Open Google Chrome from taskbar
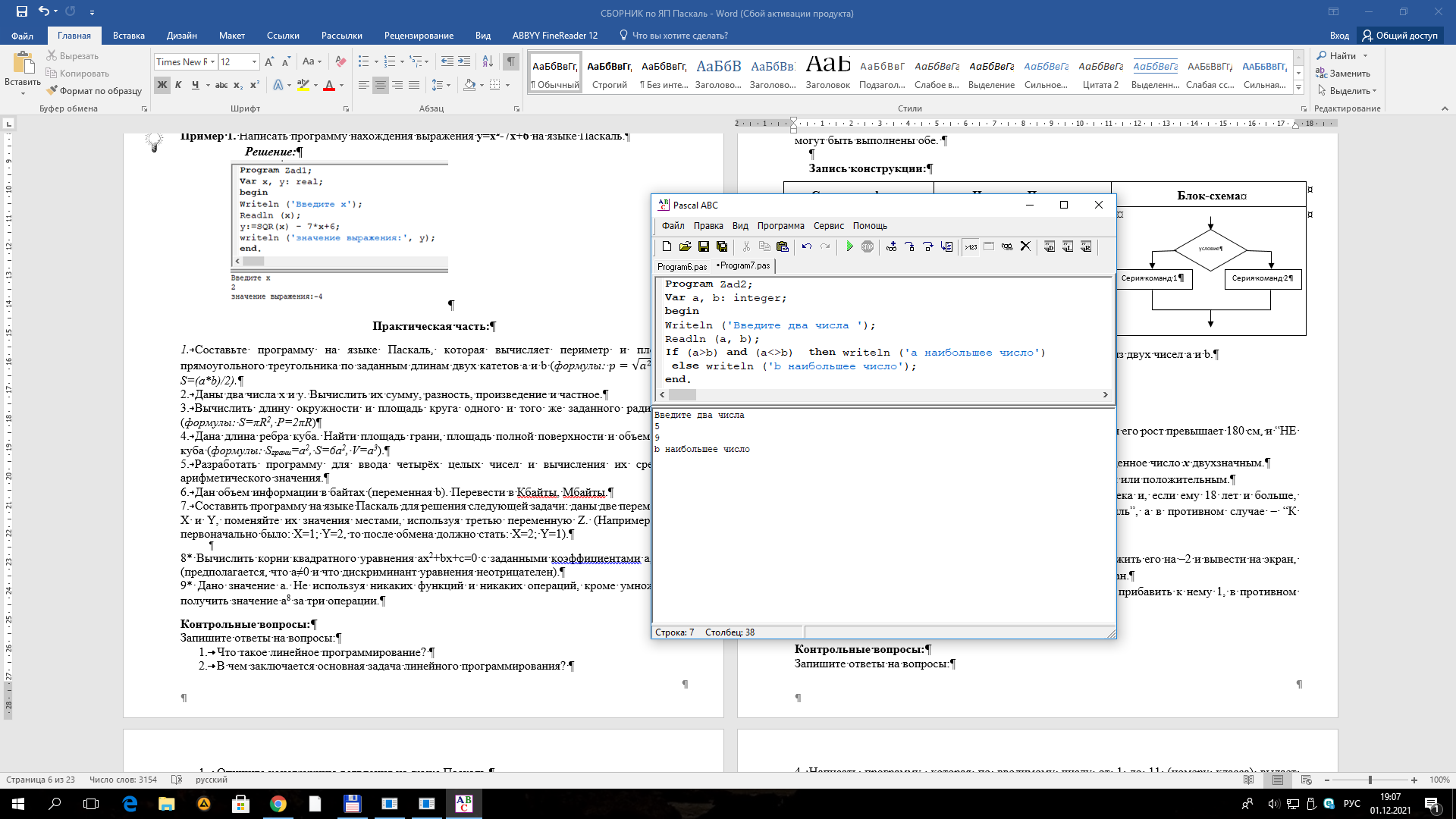Viewport: 1456px width, 819px height. 278,804
